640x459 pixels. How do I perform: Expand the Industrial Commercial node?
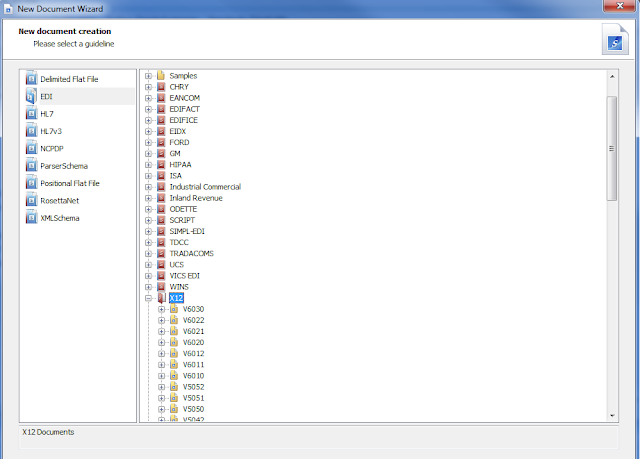click(x=148, y=187)
